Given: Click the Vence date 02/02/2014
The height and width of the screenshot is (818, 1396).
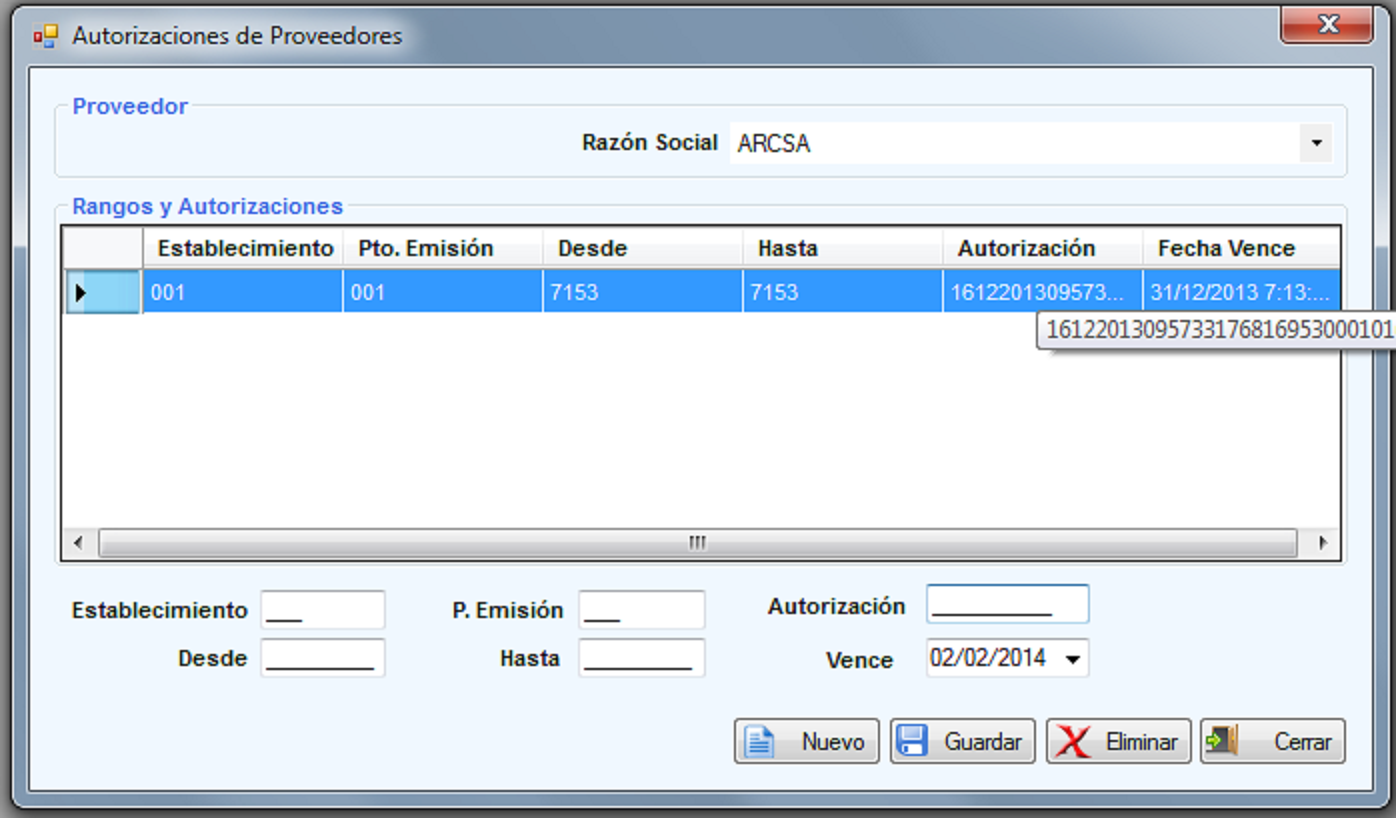Looking at the screenshot, I should click(x=988, y=658).
